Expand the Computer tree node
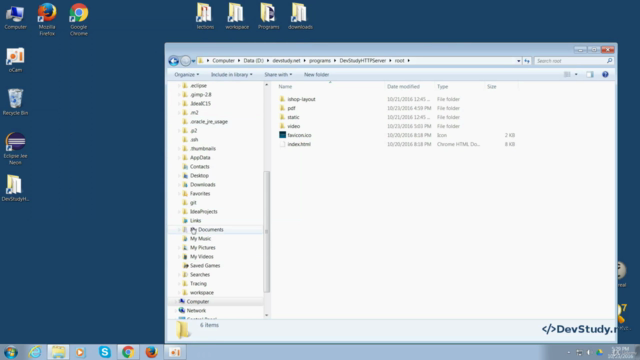The width and height of the screenshot is (640, 360). click(x=176, y=302)
